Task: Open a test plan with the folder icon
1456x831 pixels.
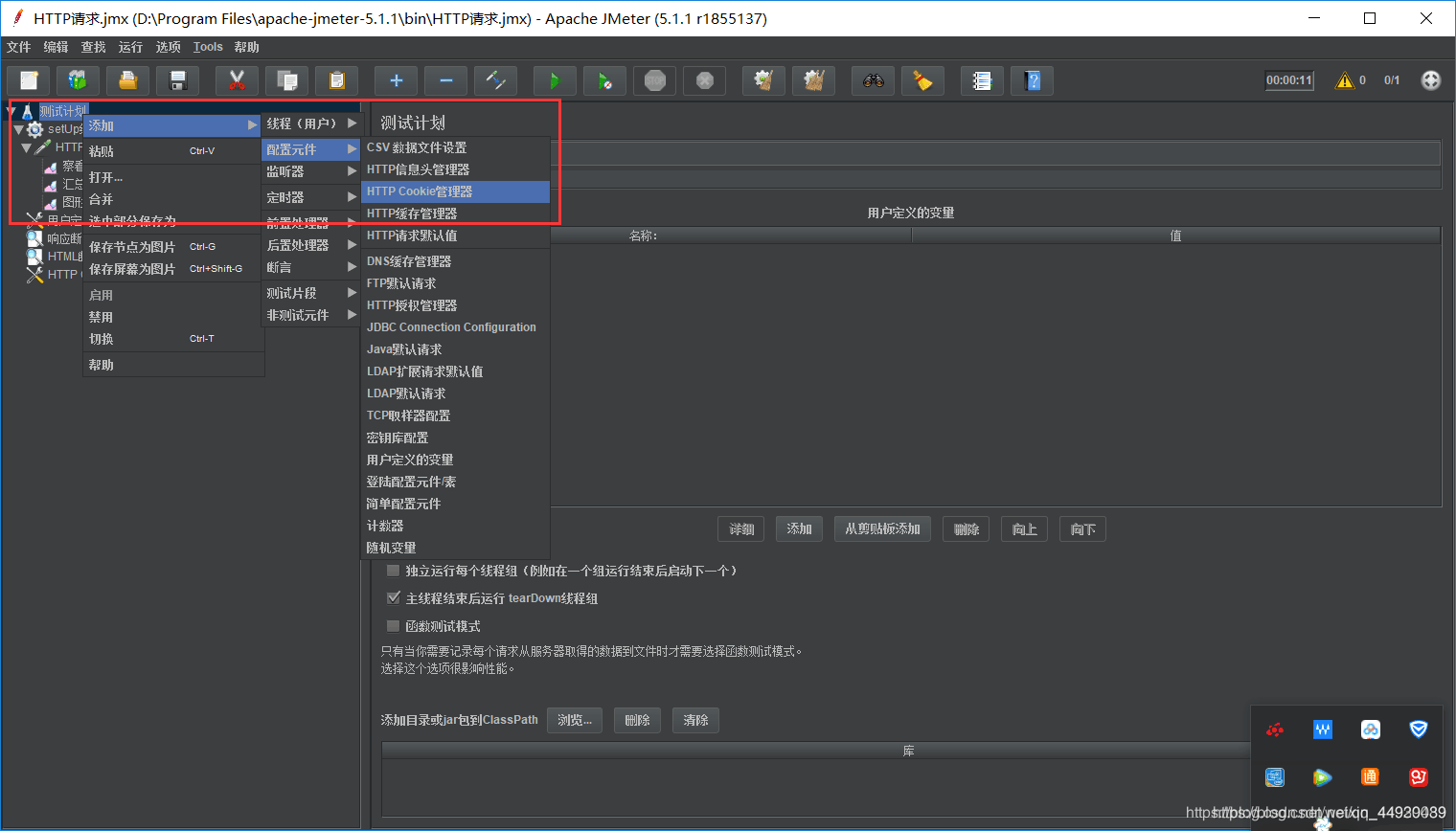Action: coord(129,80)
